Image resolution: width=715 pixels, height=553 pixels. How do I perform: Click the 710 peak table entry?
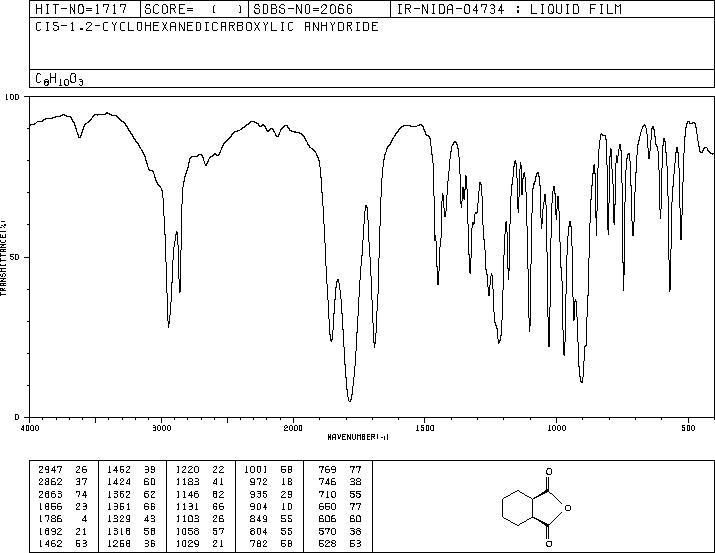(340, 494)
